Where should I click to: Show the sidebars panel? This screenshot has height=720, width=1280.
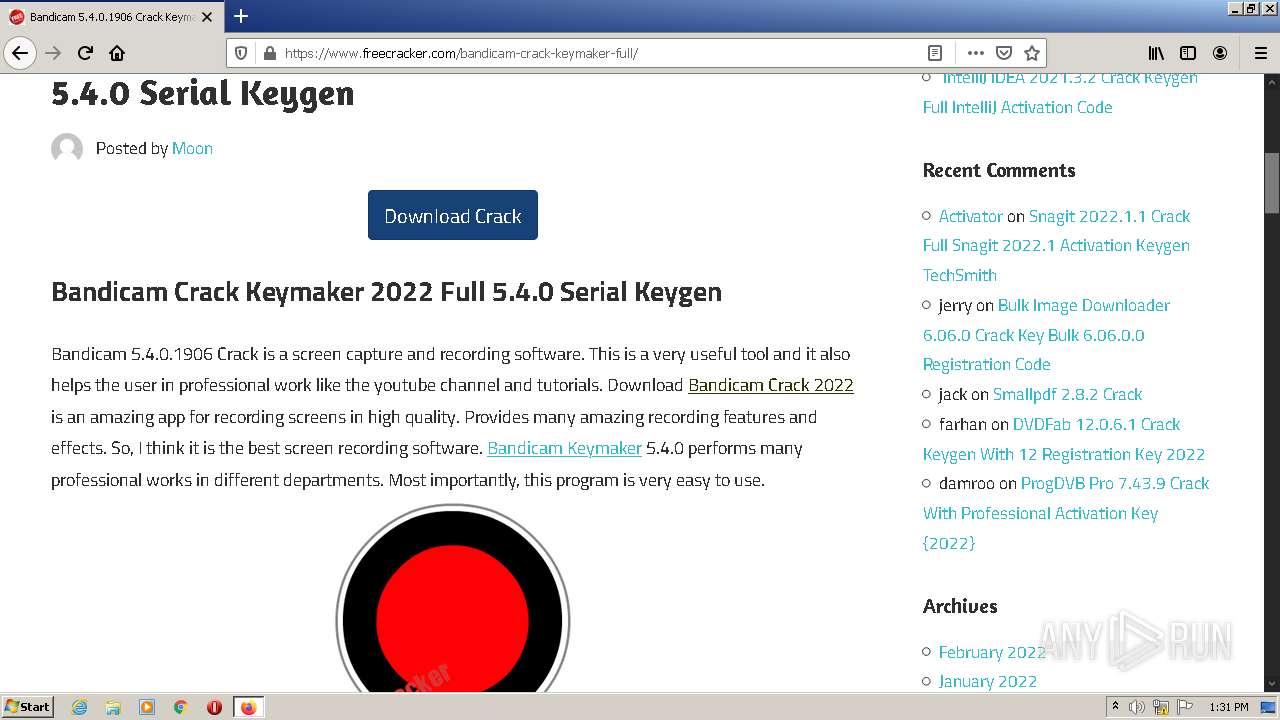pyautogui.click(x=1188, y=53)
